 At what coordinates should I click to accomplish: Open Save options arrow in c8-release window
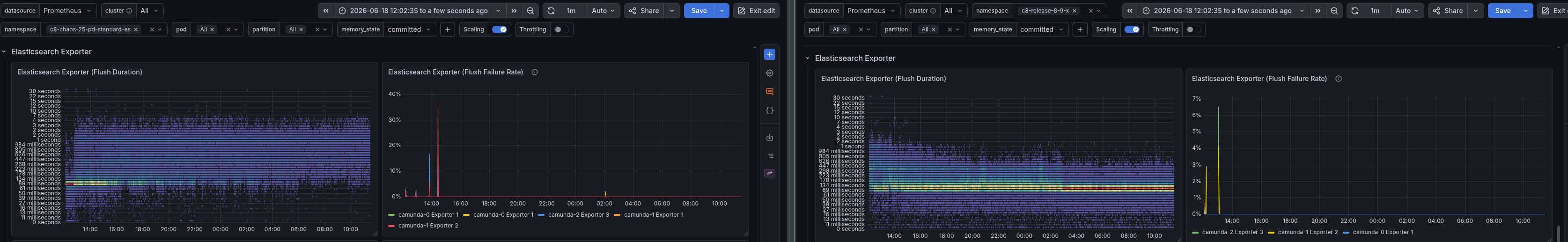(x=1525, y=11)
